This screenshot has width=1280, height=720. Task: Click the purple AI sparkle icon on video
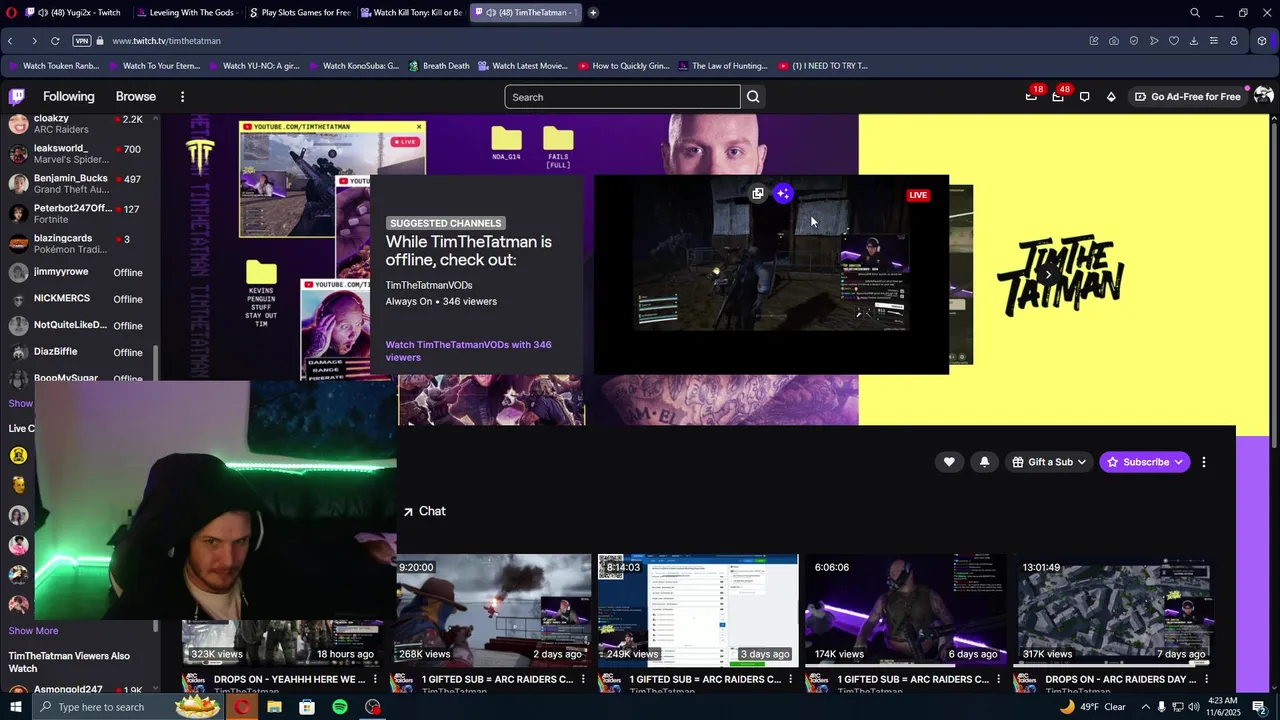tap(783, 194)
